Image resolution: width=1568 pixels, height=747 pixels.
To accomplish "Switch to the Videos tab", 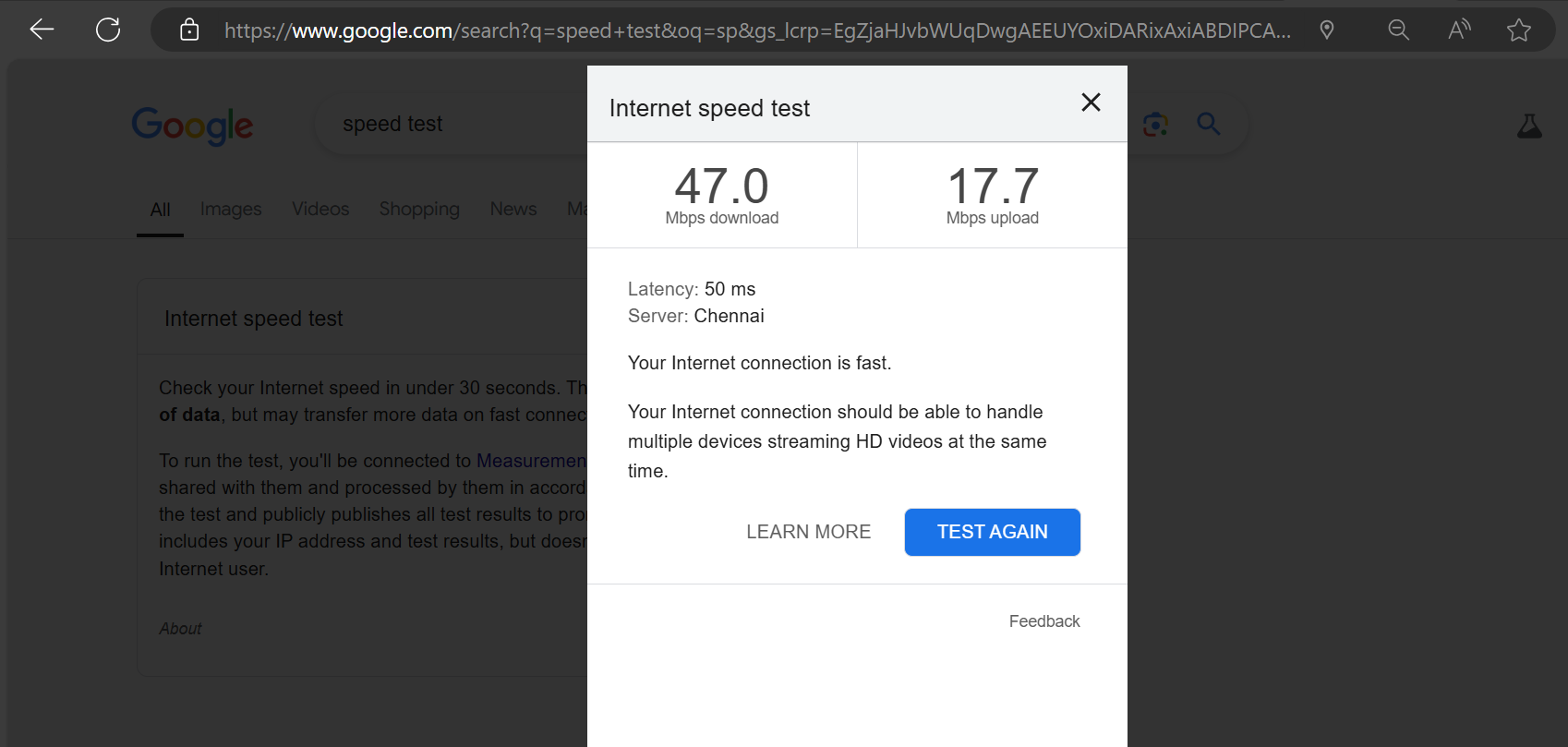I will point(320,209).
